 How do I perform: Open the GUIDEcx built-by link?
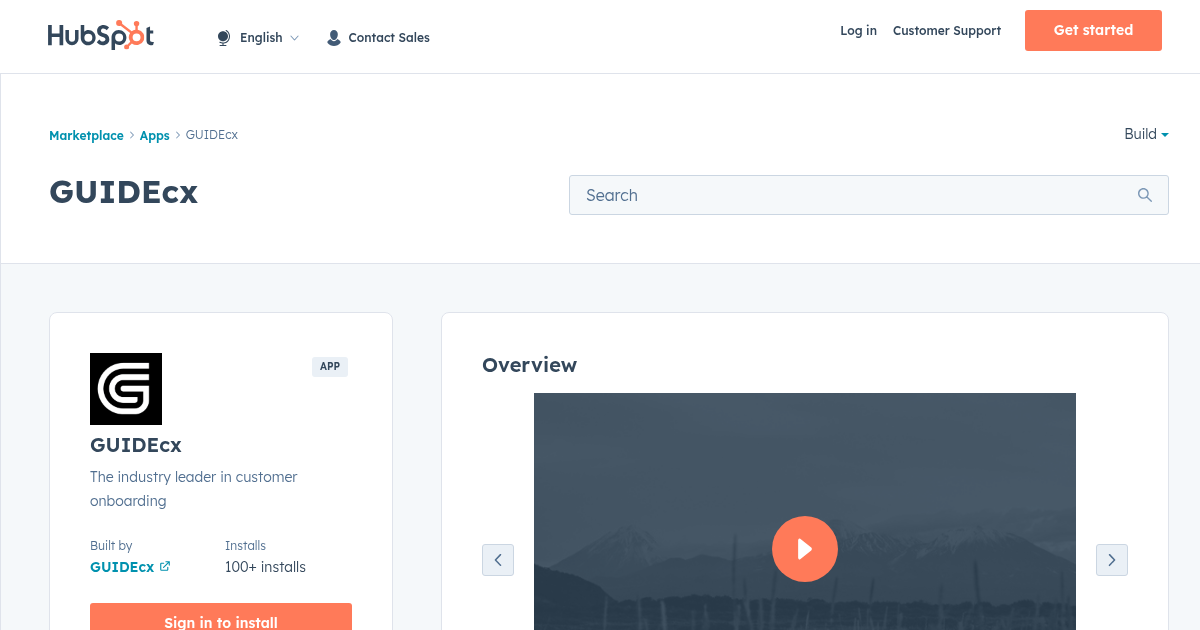coord(122,567)
